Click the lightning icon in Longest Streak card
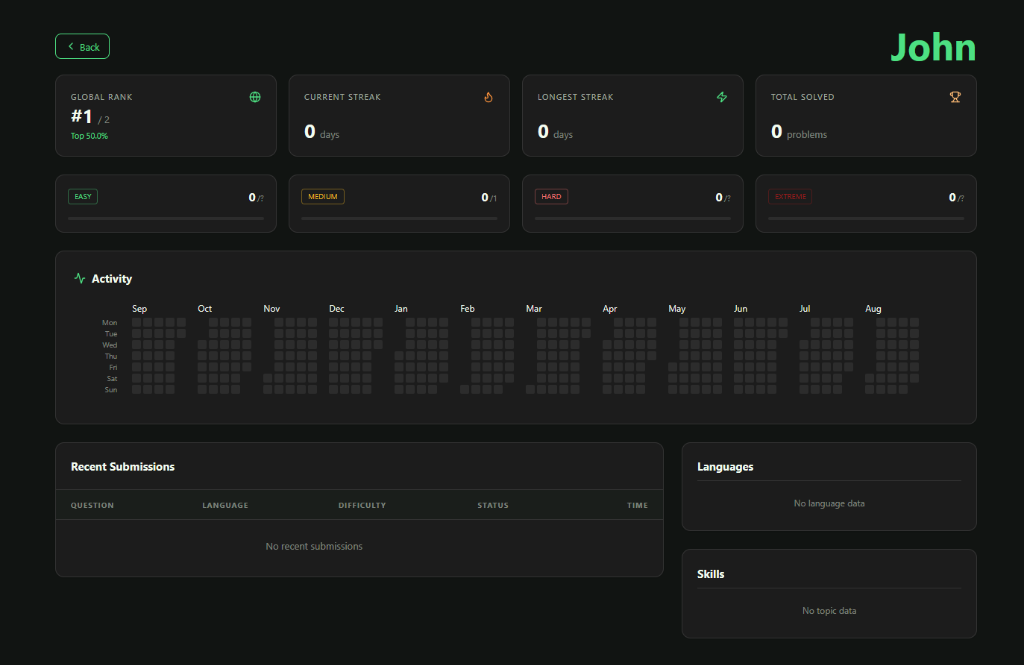Viewport: 1024px width, 665px height. tap(722, 97)
